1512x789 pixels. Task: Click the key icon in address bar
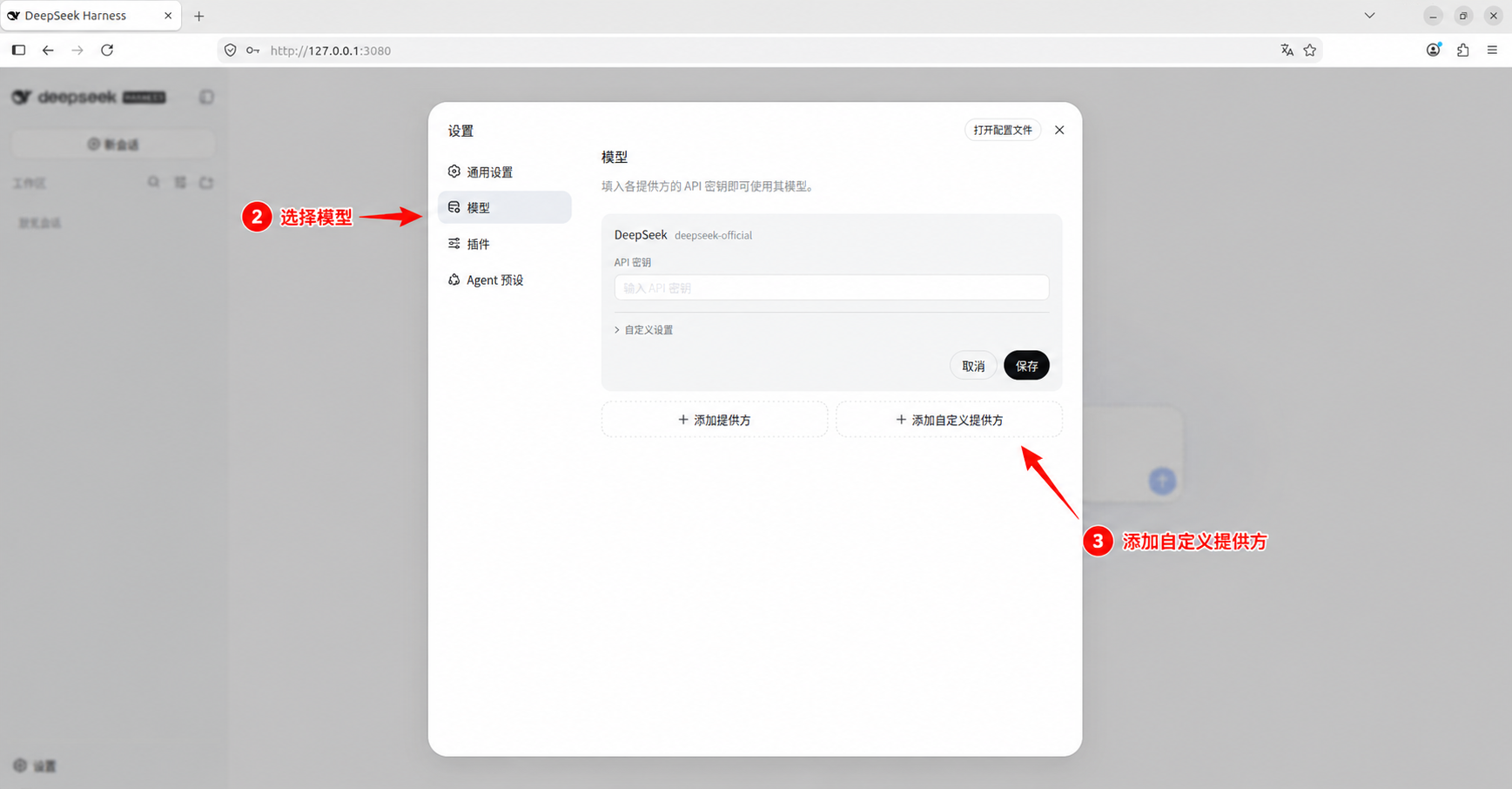point(252,51)
